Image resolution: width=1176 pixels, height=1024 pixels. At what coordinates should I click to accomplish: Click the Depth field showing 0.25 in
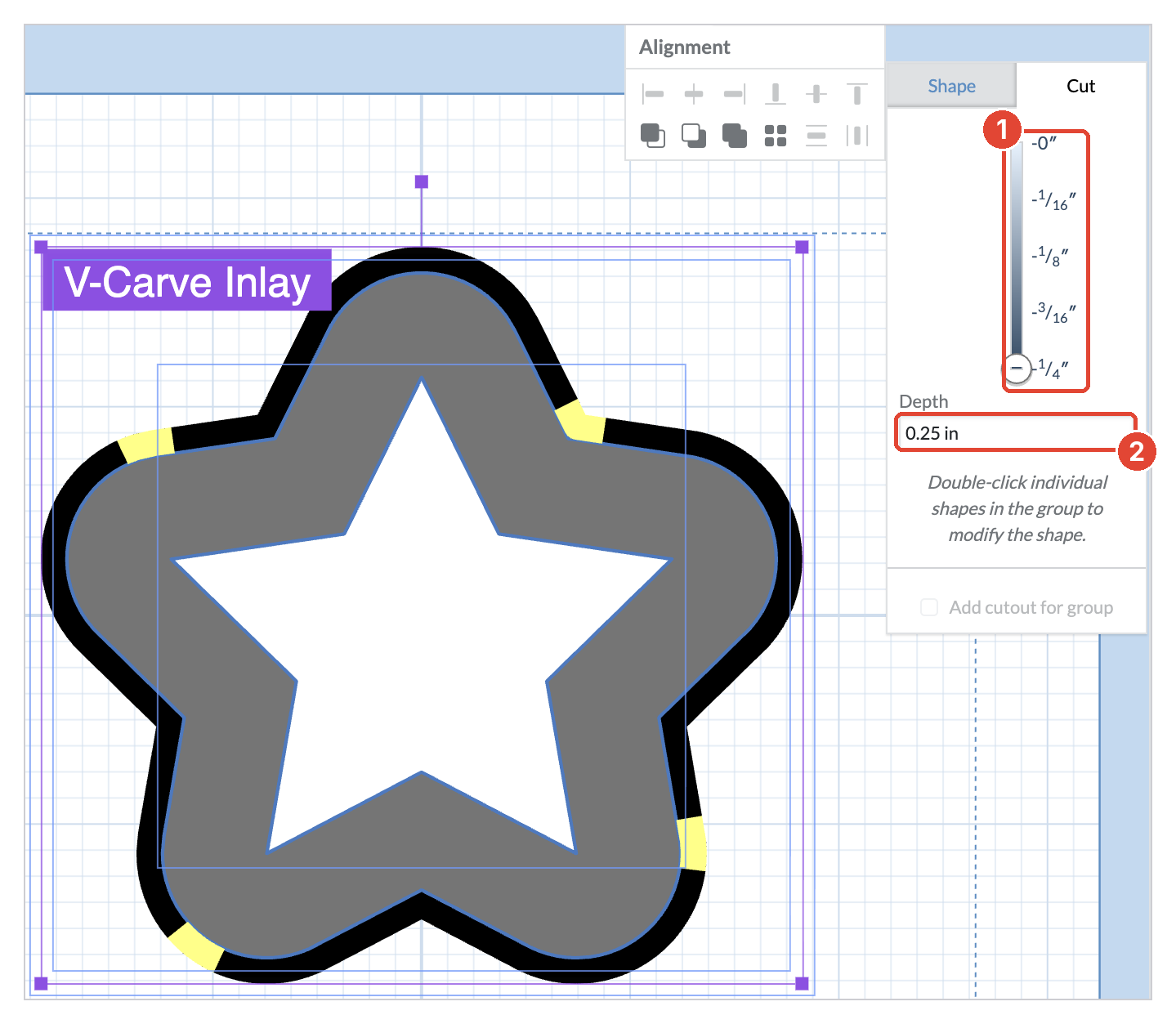[1016, 433]
